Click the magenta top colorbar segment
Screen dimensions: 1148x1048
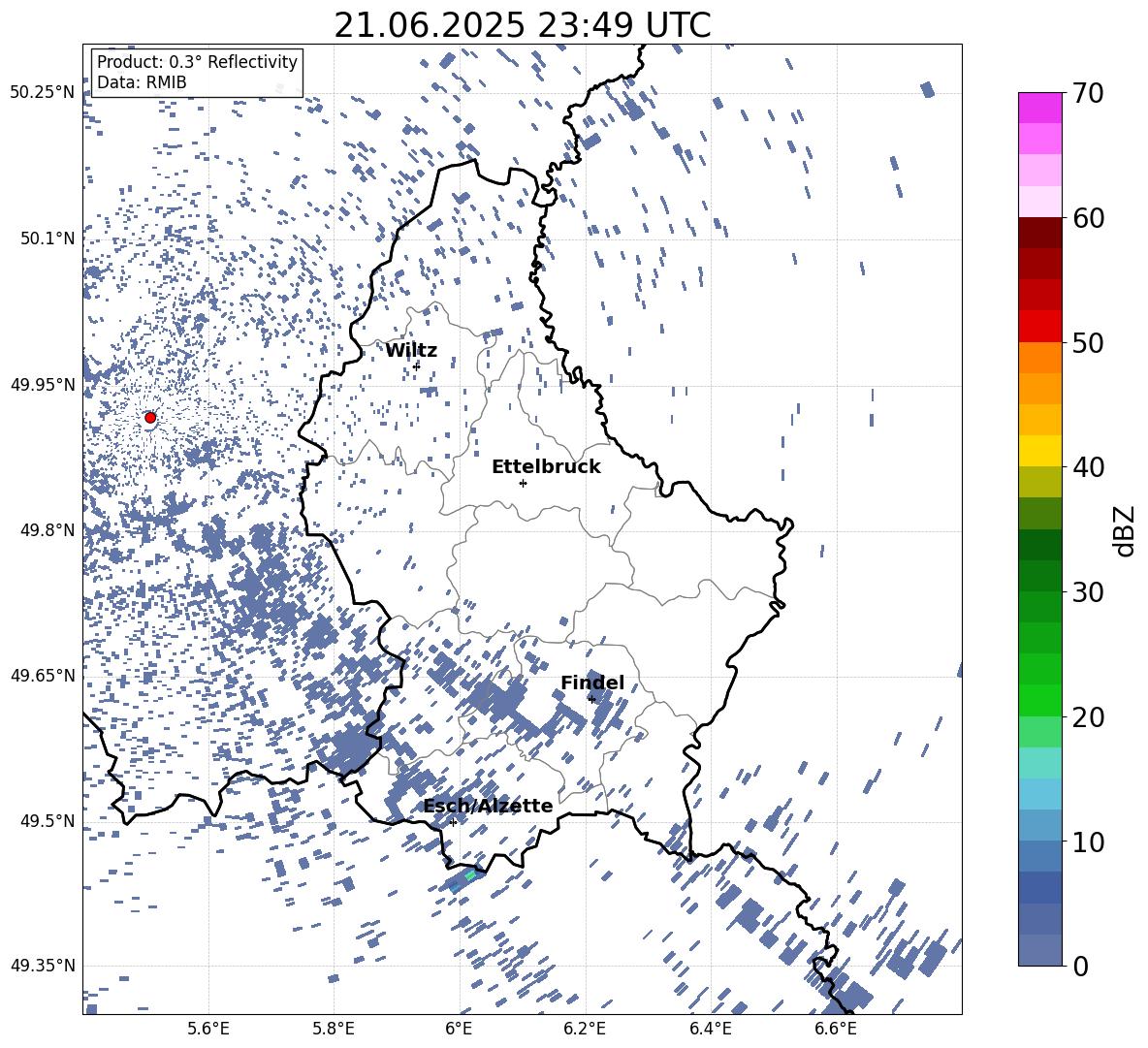[x=1039, y=108]
